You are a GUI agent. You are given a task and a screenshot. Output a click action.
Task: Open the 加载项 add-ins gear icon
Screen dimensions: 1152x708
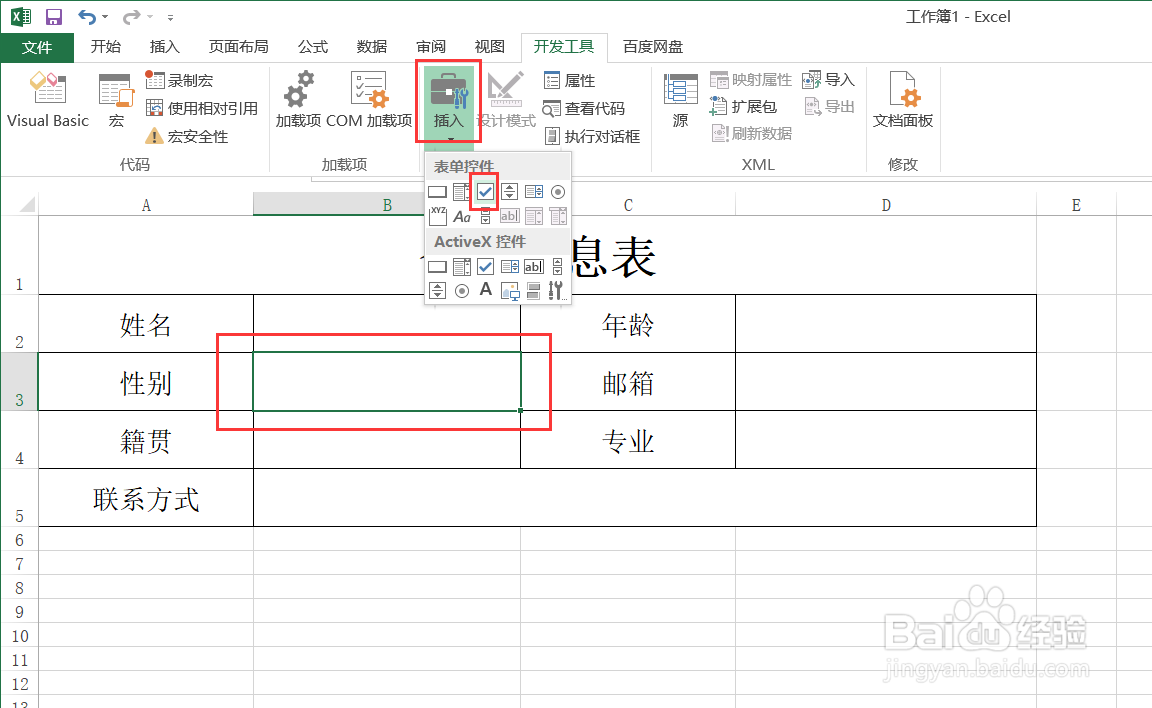click(x=298, y=100)
